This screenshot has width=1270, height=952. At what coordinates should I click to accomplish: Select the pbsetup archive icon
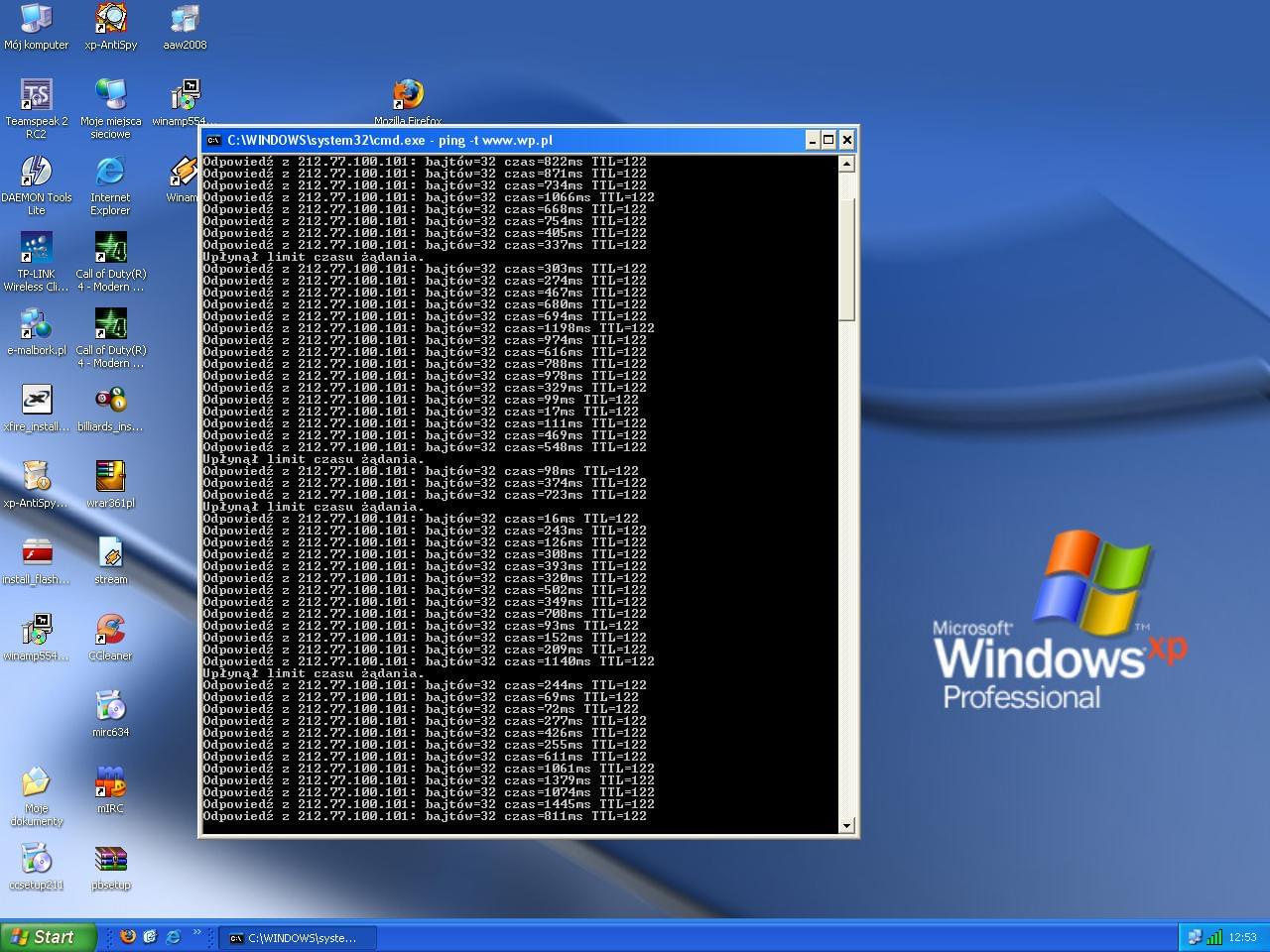click(110, 866)
